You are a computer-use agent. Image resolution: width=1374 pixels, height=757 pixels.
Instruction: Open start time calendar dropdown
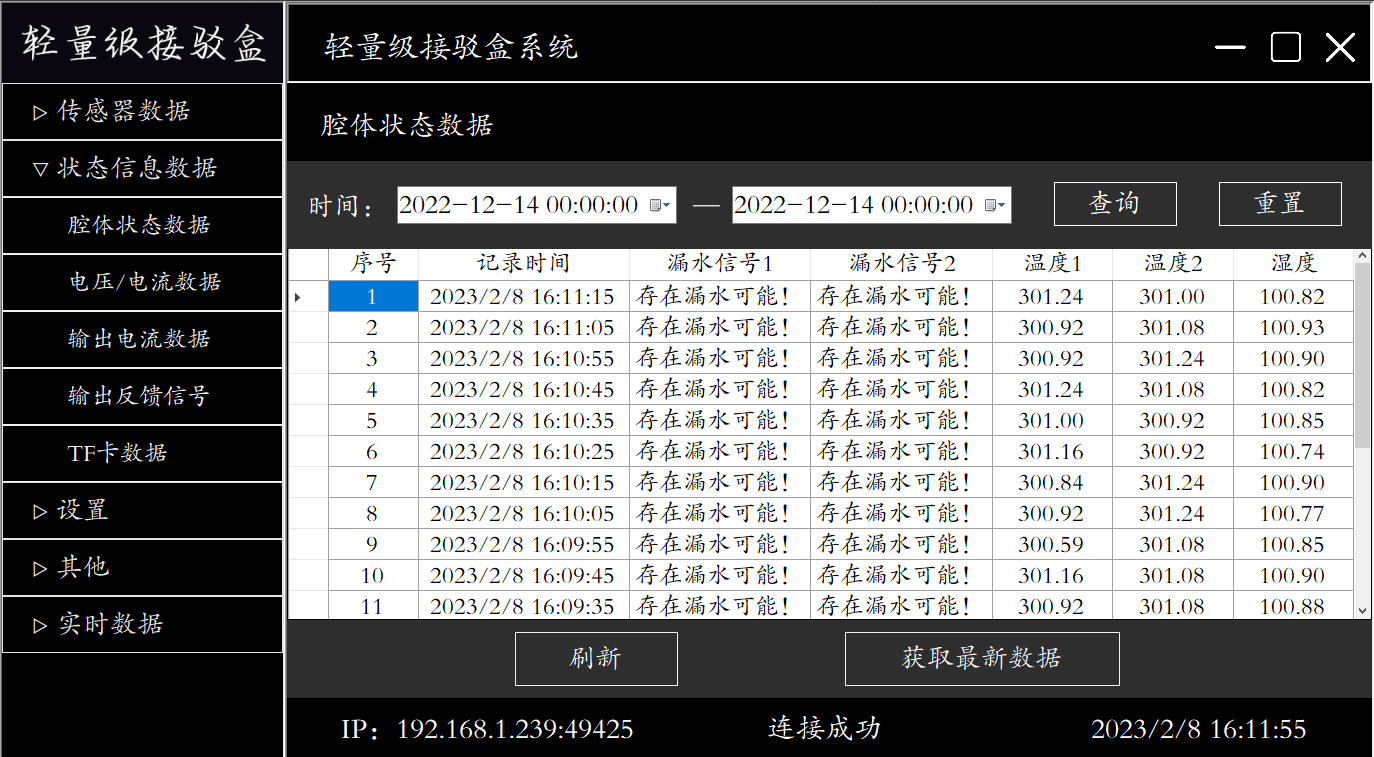point(659,205)
